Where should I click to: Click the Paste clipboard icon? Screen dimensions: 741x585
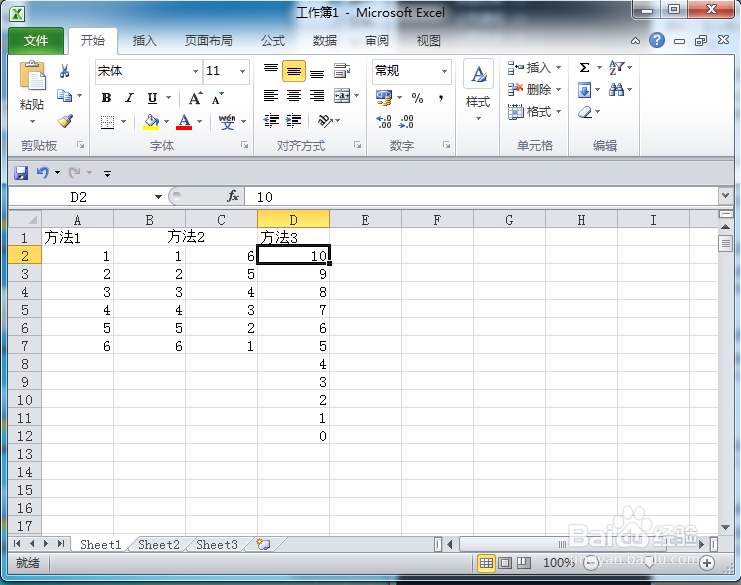tap(32, 76)
